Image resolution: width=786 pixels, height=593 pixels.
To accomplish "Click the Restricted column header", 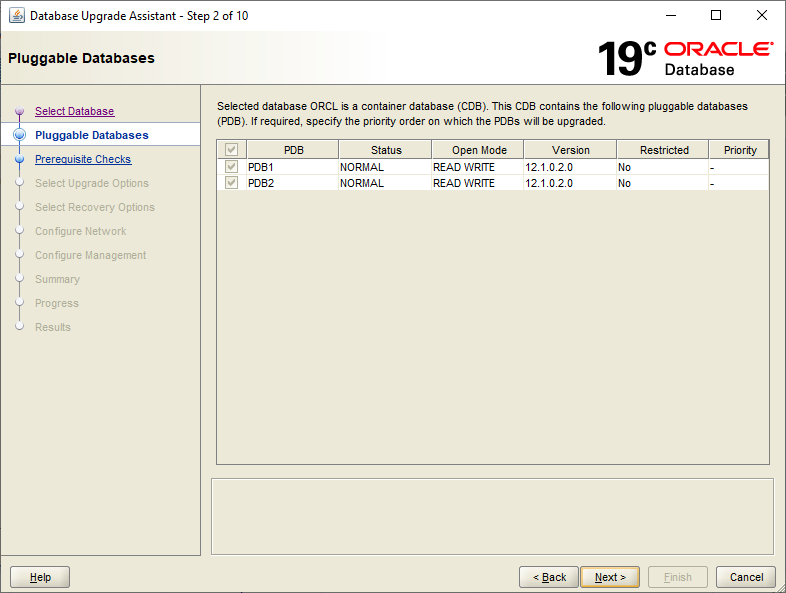I will pyautogui.click(x=663, y=149).
